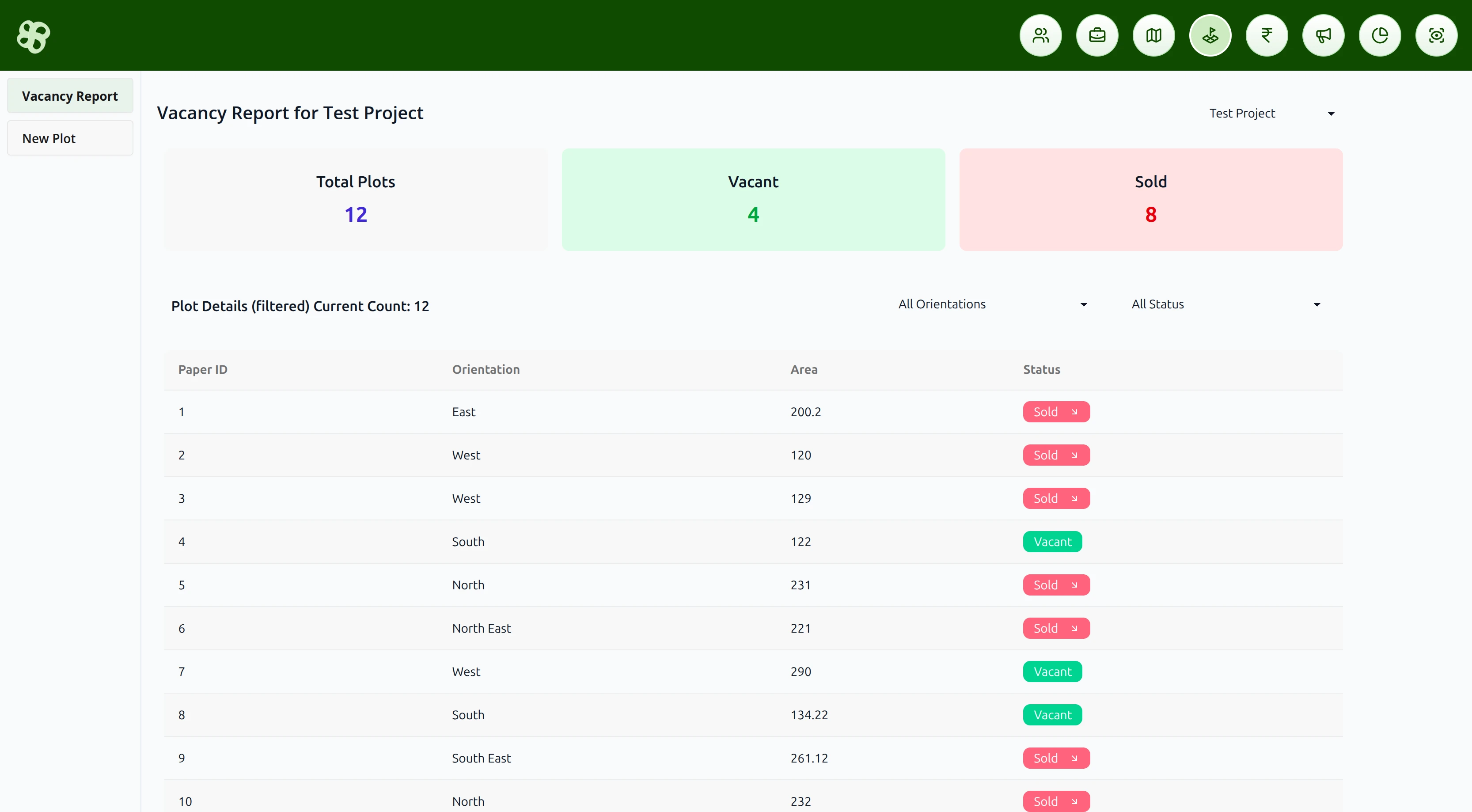This screenshot has height=812, width=1472.
Task: Click the Vacant summary card
Action: pos(753,199)
